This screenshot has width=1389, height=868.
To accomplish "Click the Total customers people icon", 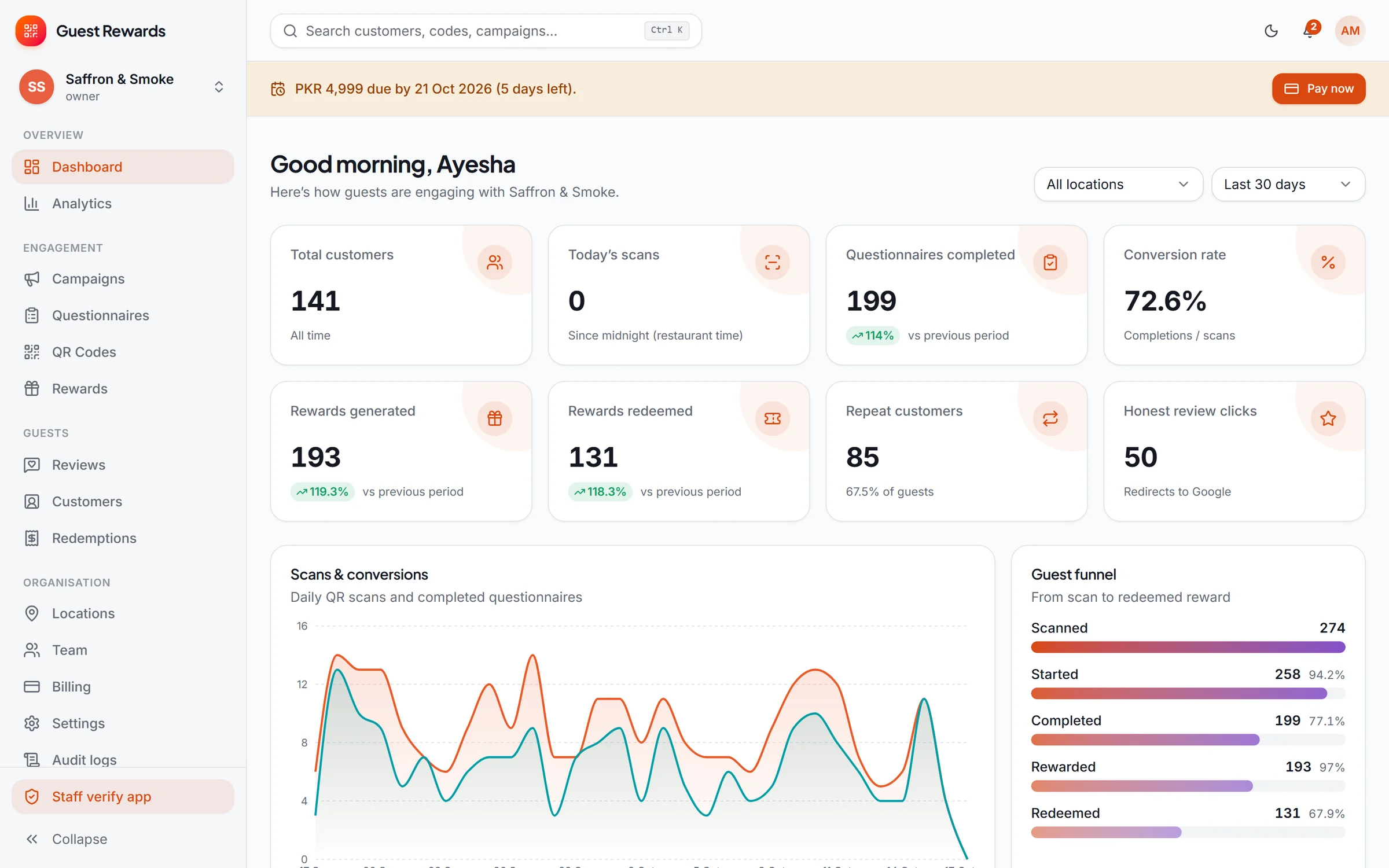I will coord(495,263).
